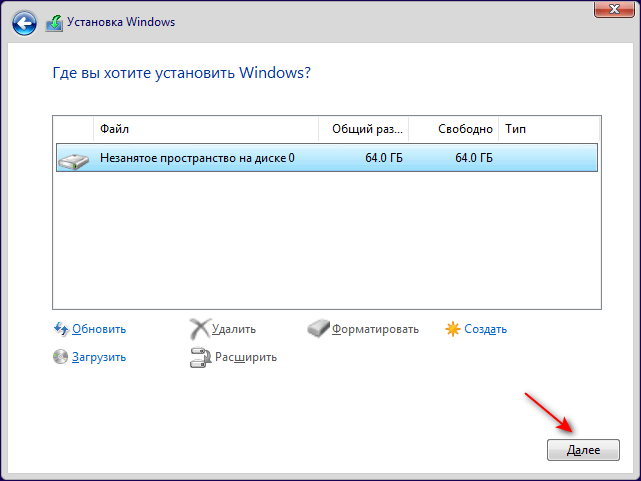
Task: Click the Форматировать link
Action: pyautogui.click(x=375, y=329)
